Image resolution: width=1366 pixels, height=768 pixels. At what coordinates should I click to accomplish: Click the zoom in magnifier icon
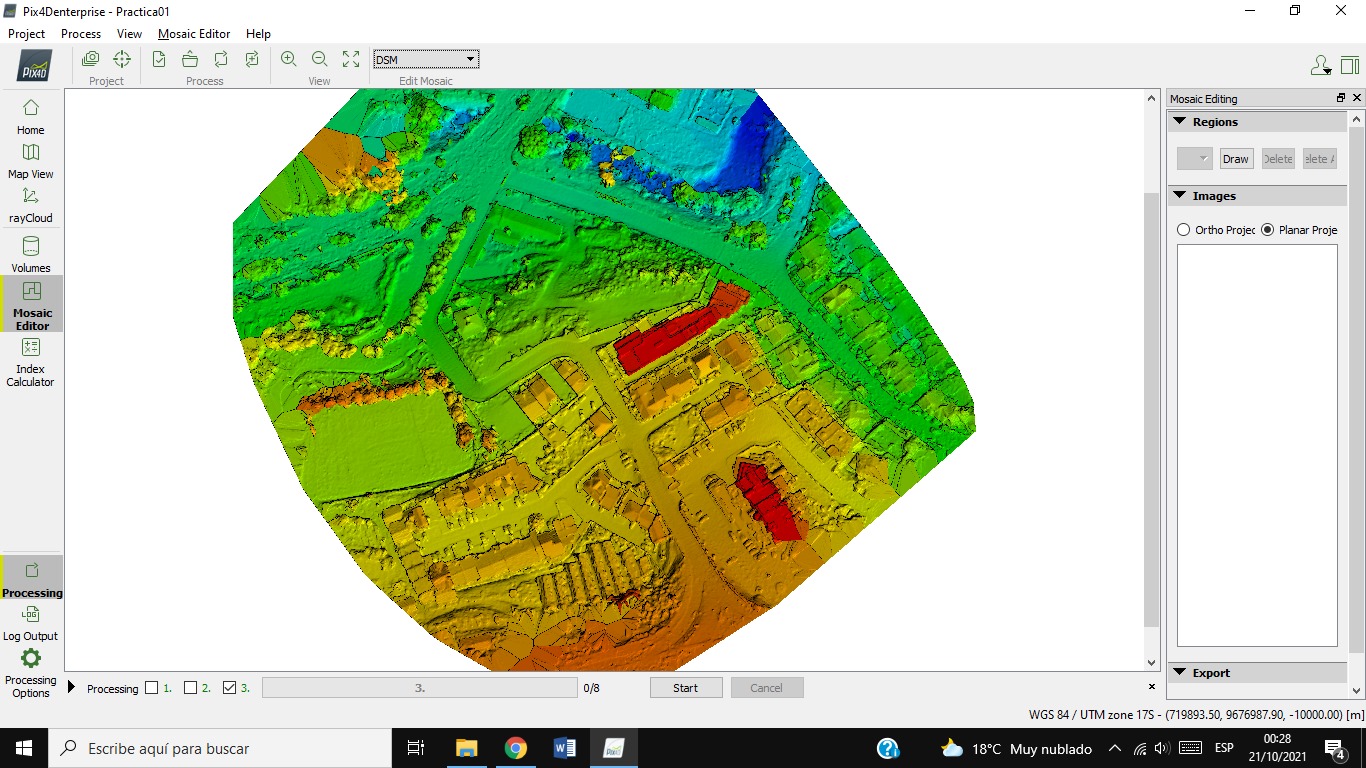pos(289,59)
